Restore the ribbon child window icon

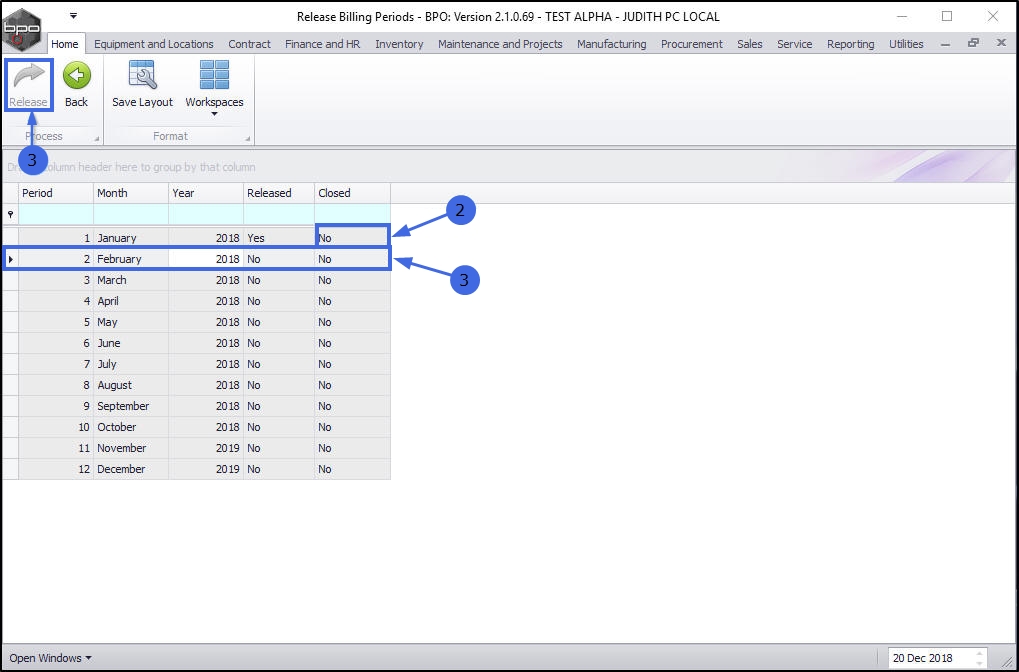click(x=973, y=43)
